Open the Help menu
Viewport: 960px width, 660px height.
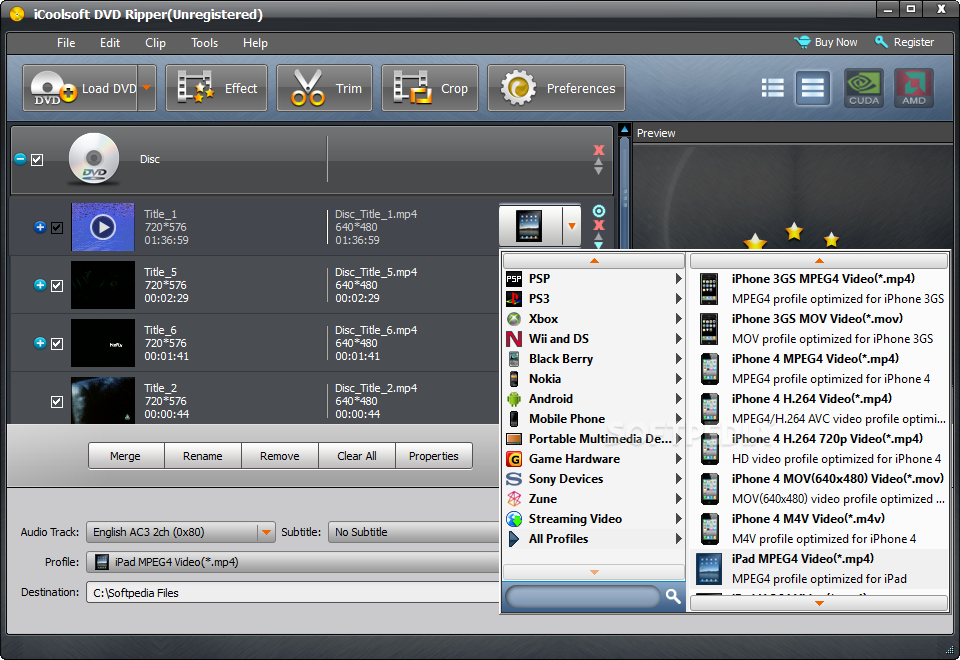(255, 43)
